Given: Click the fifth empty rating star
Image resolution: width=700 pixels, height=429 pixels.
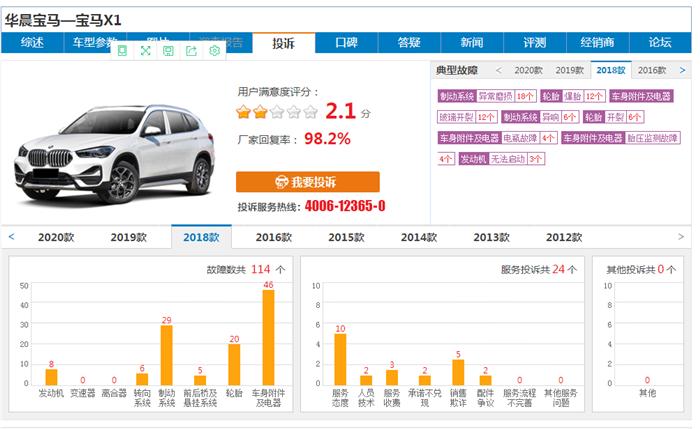Looking at the screenshot, I should (x=310, y=112).
